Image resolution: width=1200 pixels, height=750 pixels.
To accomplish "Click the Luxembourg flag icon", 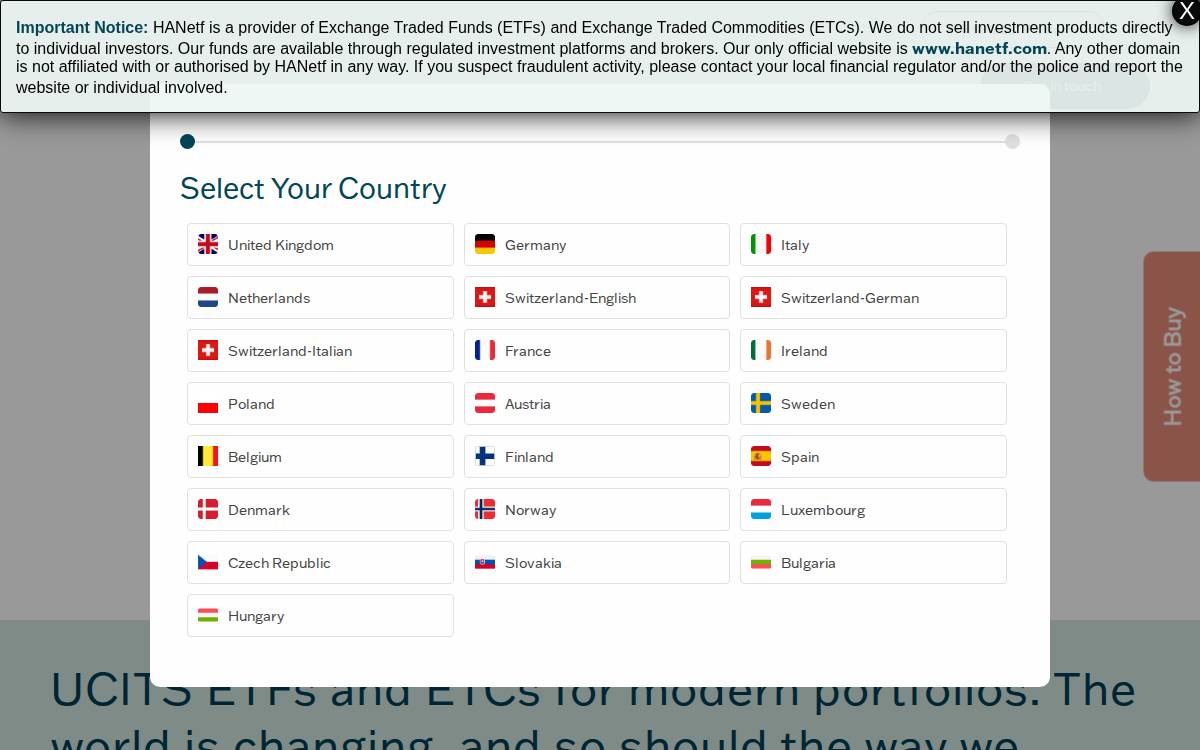I will [x=761, y=509].
